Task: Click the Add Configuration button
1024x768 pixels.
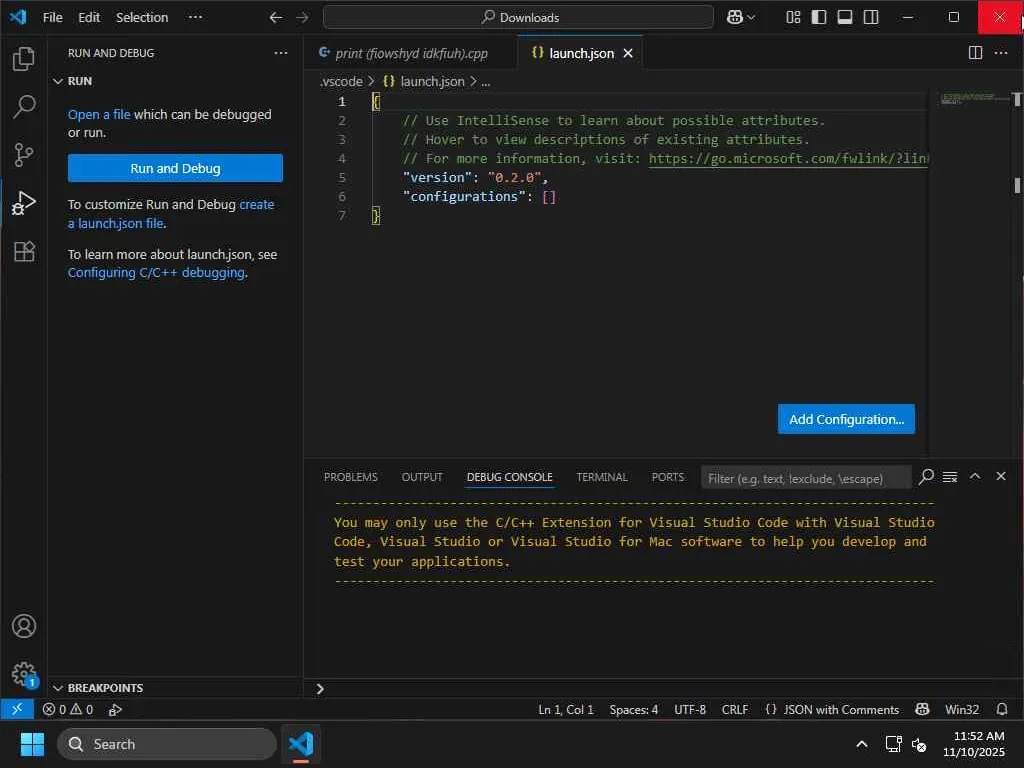Action: [x=846, y=419]
